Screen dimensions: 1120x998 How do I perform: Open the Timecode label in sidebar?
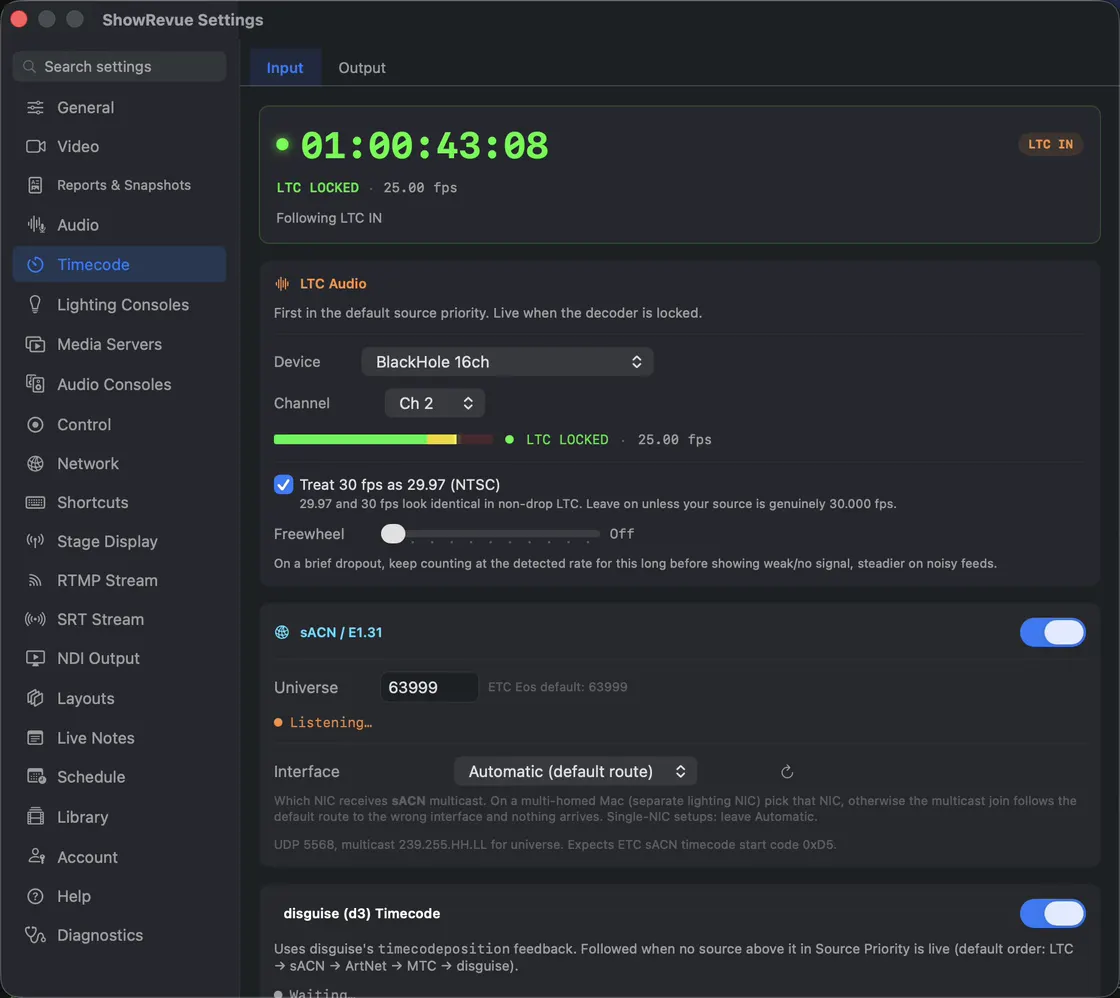coord(93,264)
